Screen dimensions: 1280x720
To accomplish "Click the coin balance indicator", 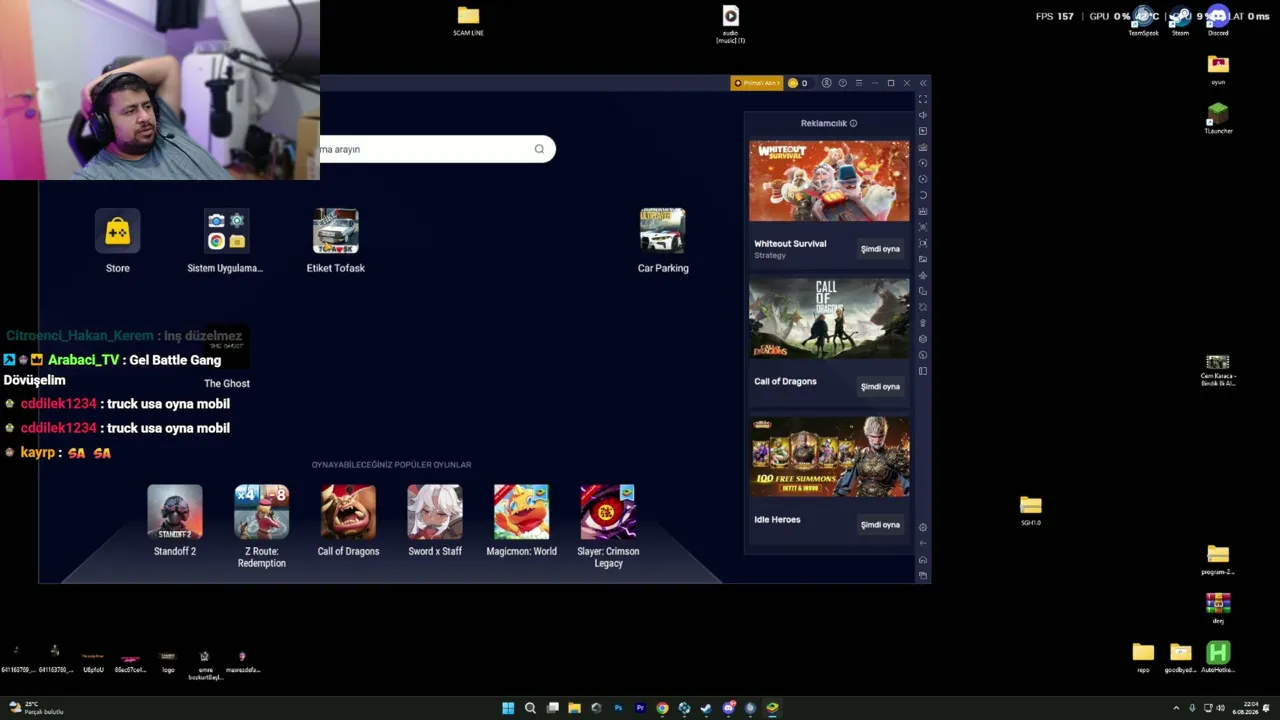I will tap(798, 83).
